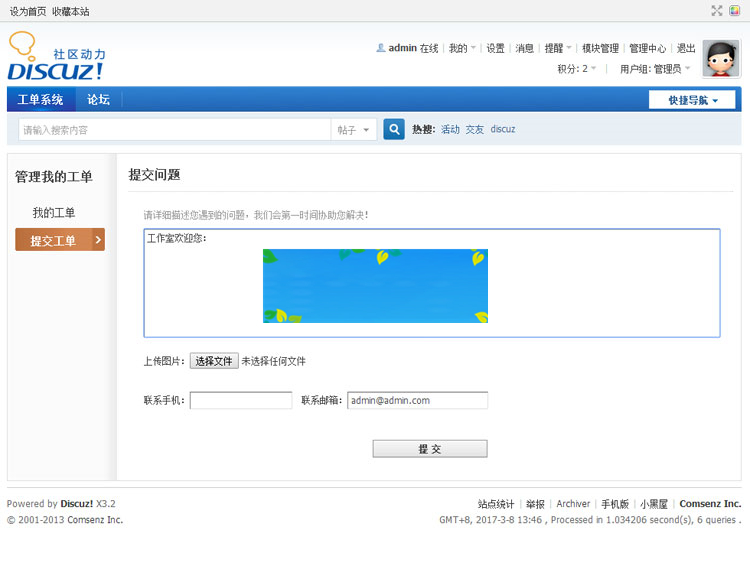Open the colorful style switcher icon
Image resolution: width=750 pixels, height=566 pixels.
point(734,11)
